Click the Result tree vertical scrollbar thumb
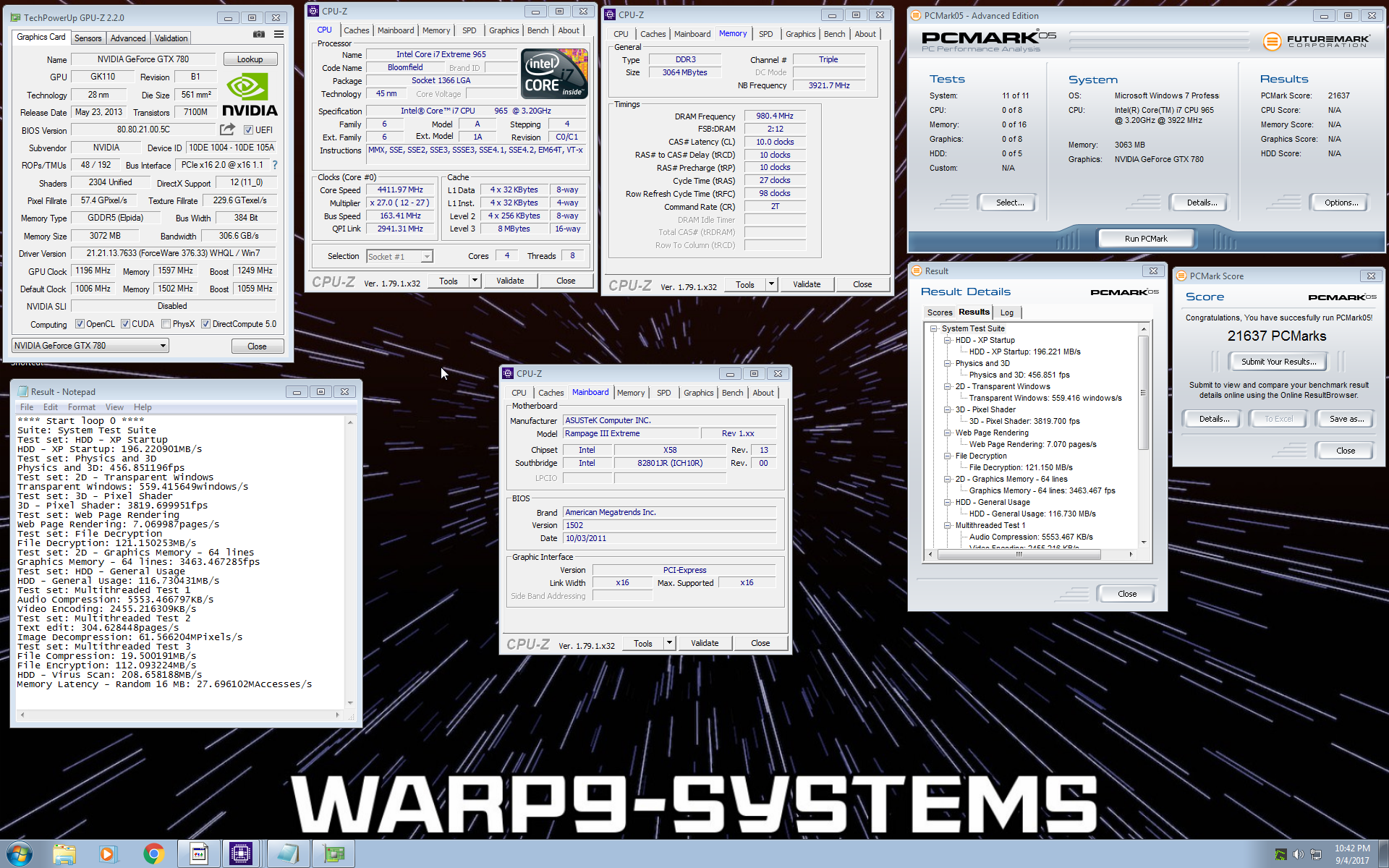Viewport: 1389px width, 868px height. point(1144,393)
